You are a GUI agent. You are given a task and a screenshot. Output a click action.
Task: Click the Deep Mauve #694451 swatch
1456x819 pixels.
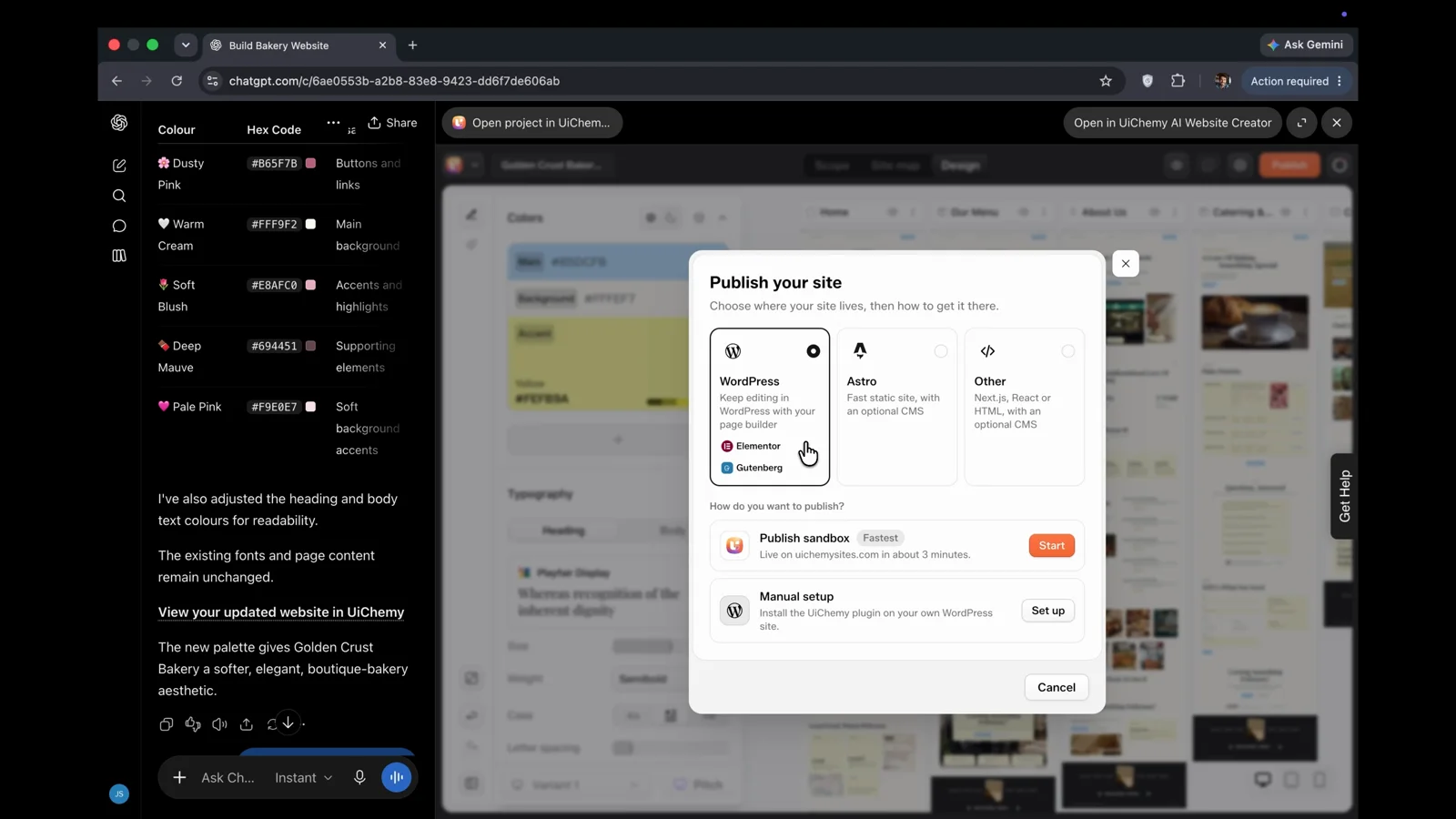click(x=310, y=346)
